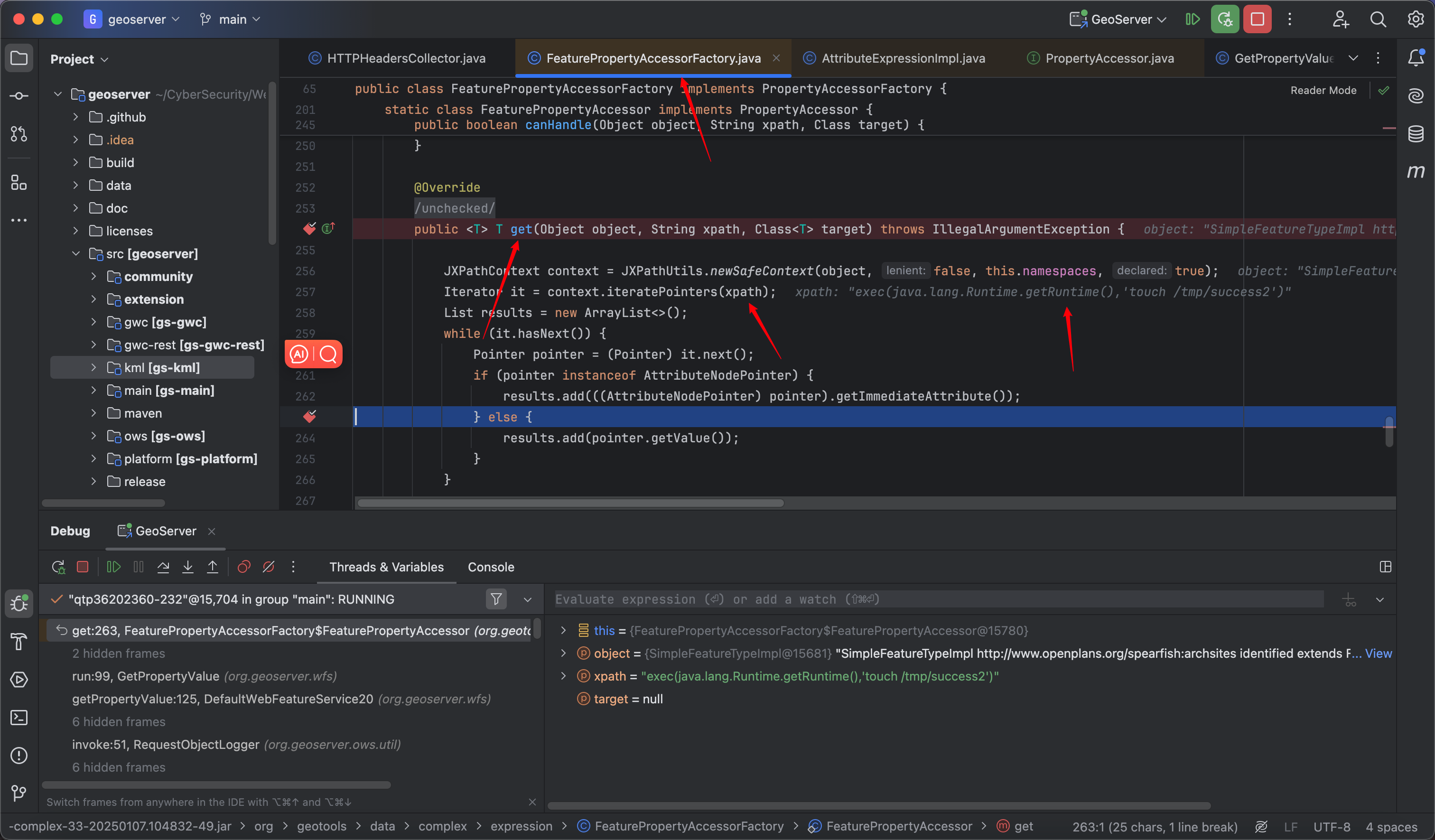Stop the GeoServer run from top toolbar
This screenshot has height=840, width=1435.
click(x=1258, y=19)
